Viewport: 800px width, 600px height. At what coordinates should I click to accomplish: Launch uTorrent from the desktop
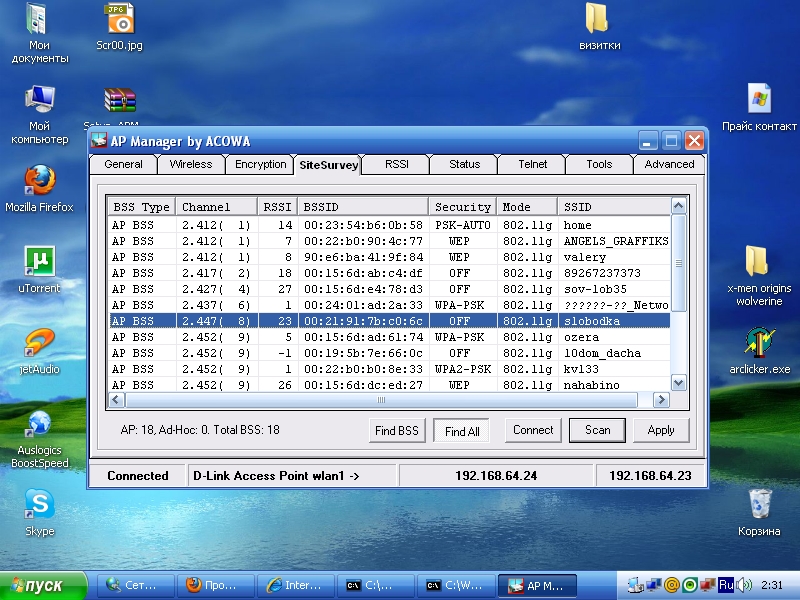39,263
